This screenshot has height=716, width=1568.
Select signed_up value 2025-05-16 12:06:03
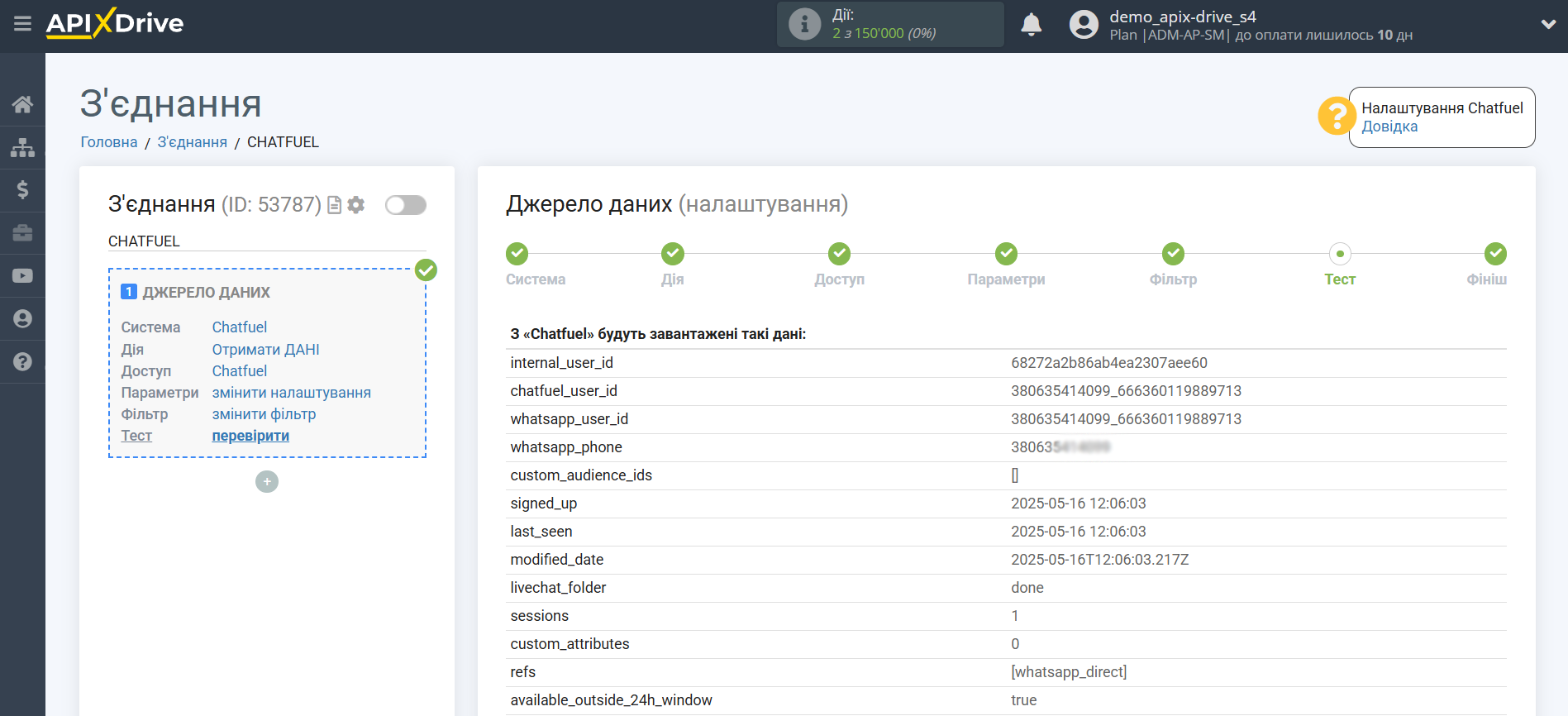tap(1079, 504)
